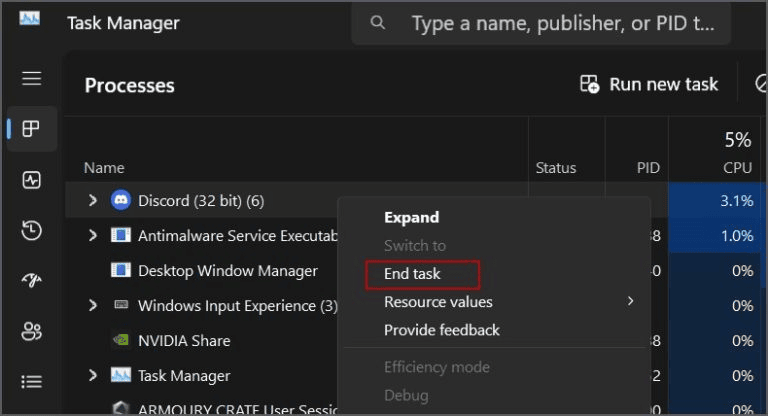Viewport: 768px width, 416px height.
Task: Expand the Windows Input Experience group
Action: [x=93, y=306]
